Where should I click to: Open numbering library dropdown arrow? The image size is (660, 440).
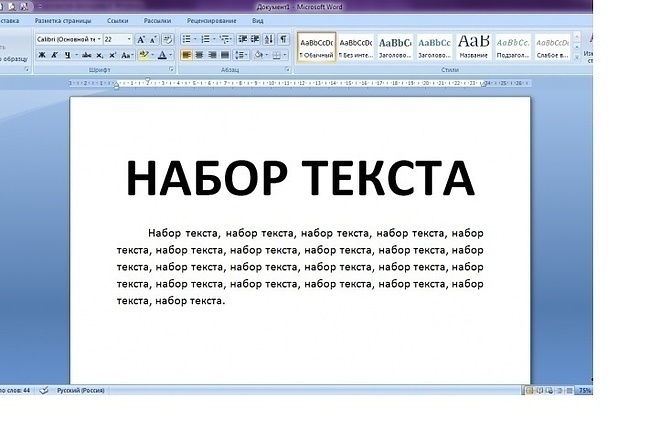click(x=214, y=40)
